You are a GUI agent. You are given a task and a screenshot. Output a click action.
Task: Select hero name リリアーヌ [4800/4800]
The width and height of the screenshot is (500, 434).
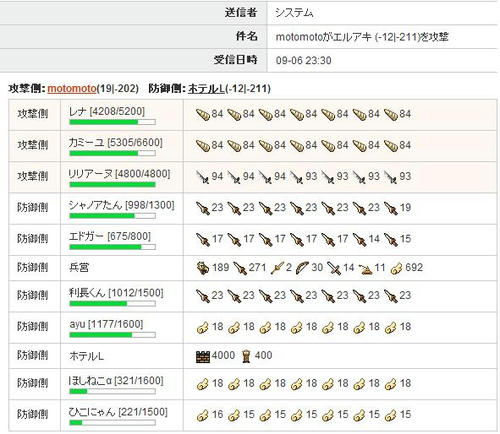point(119,174)
